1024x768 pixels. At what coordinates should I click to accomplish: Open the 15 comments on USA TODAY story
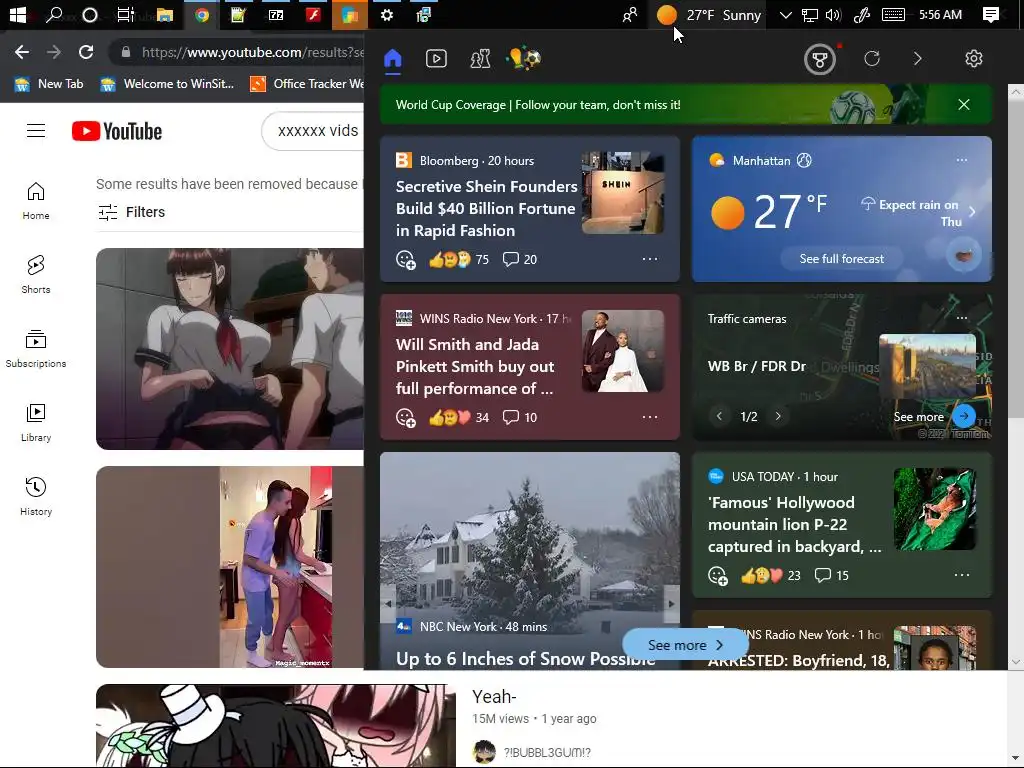click(831, 575)
